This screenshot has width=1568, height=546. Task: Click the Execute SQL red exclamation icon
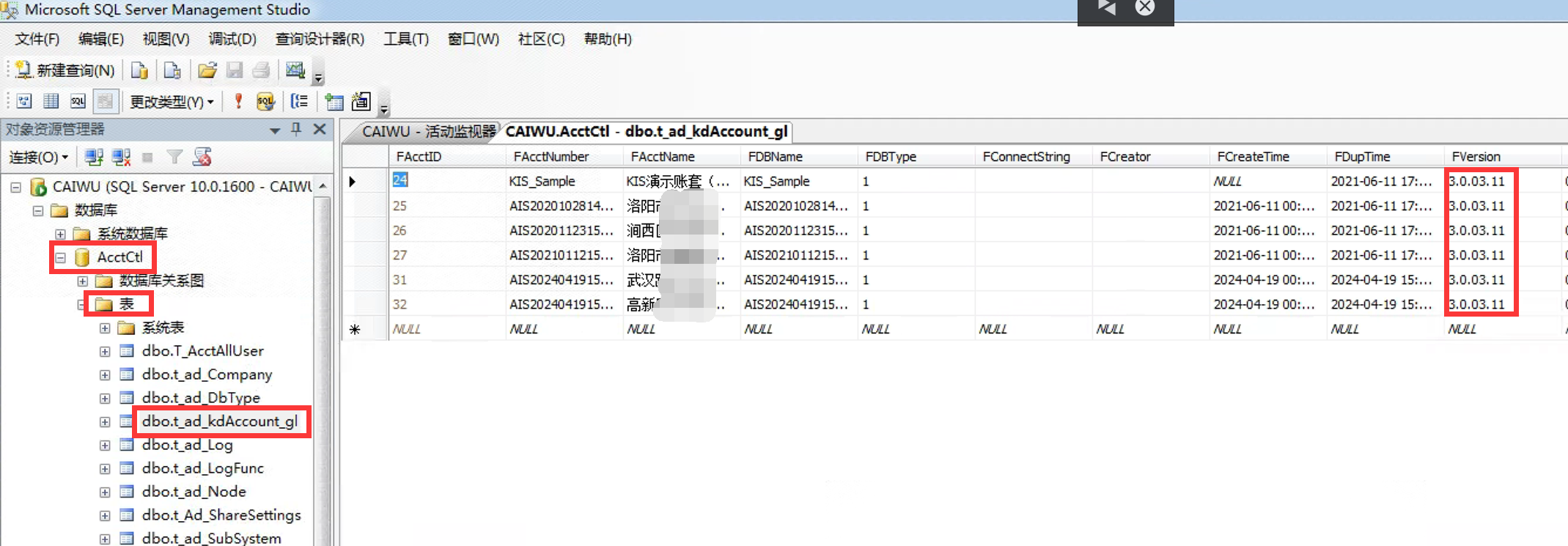(238, 101)
